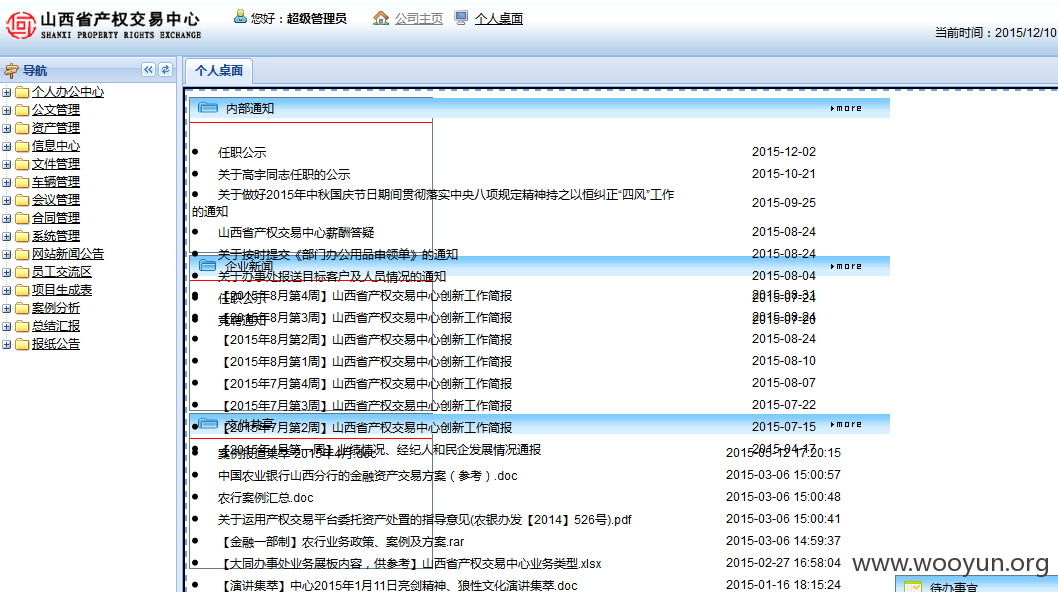The image size is (1058, 592).
Task: Expand the 系统管理 tree node
Action: click(7, 236)
